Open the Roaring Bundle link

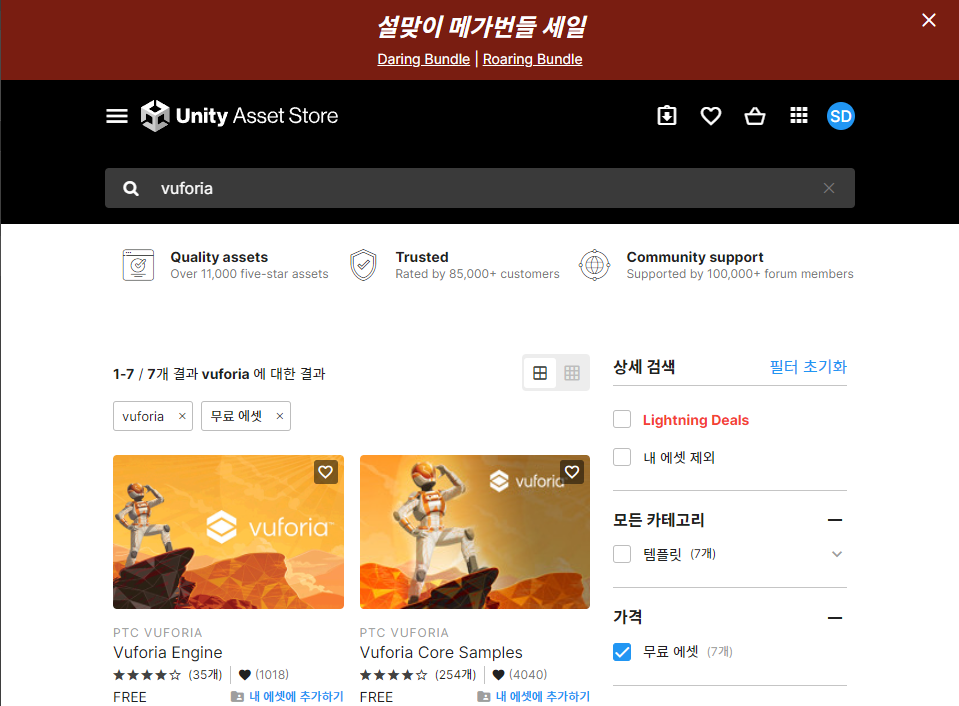532,59
